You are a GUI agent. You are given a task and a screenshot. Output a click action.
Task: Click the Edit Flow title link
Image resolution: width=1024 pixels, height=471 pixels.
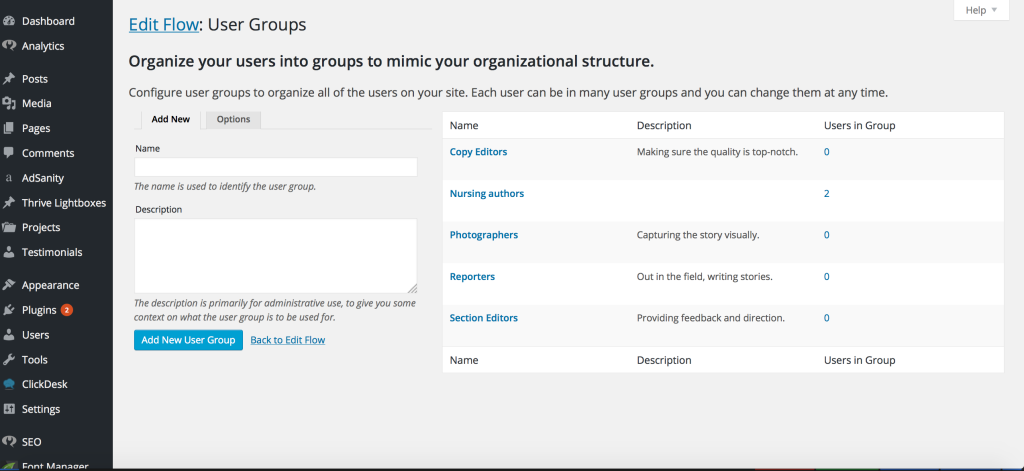coord(163,24)
